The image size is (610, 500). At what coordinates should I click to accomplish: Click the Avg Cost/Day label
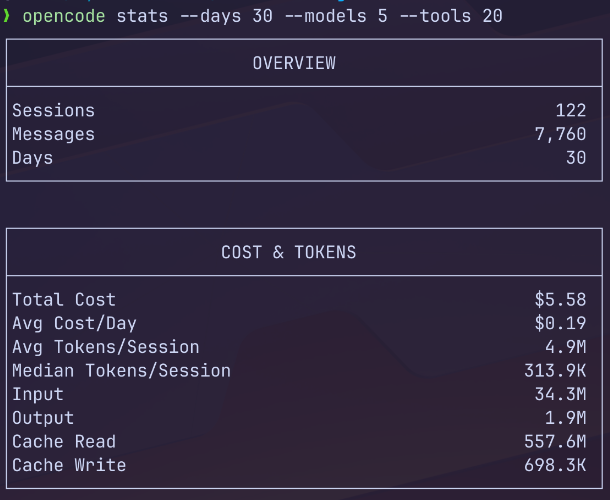[x=74, y=323]
